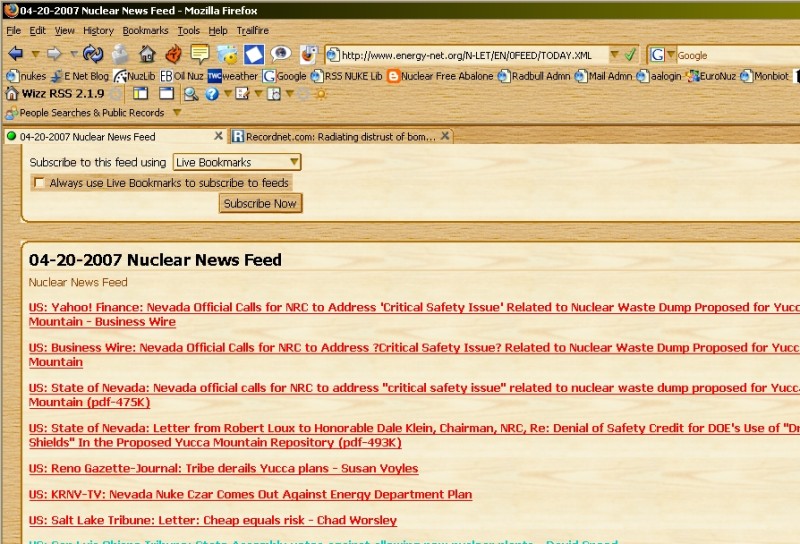Click the Firefox window toolbar icon

(308, 53)
